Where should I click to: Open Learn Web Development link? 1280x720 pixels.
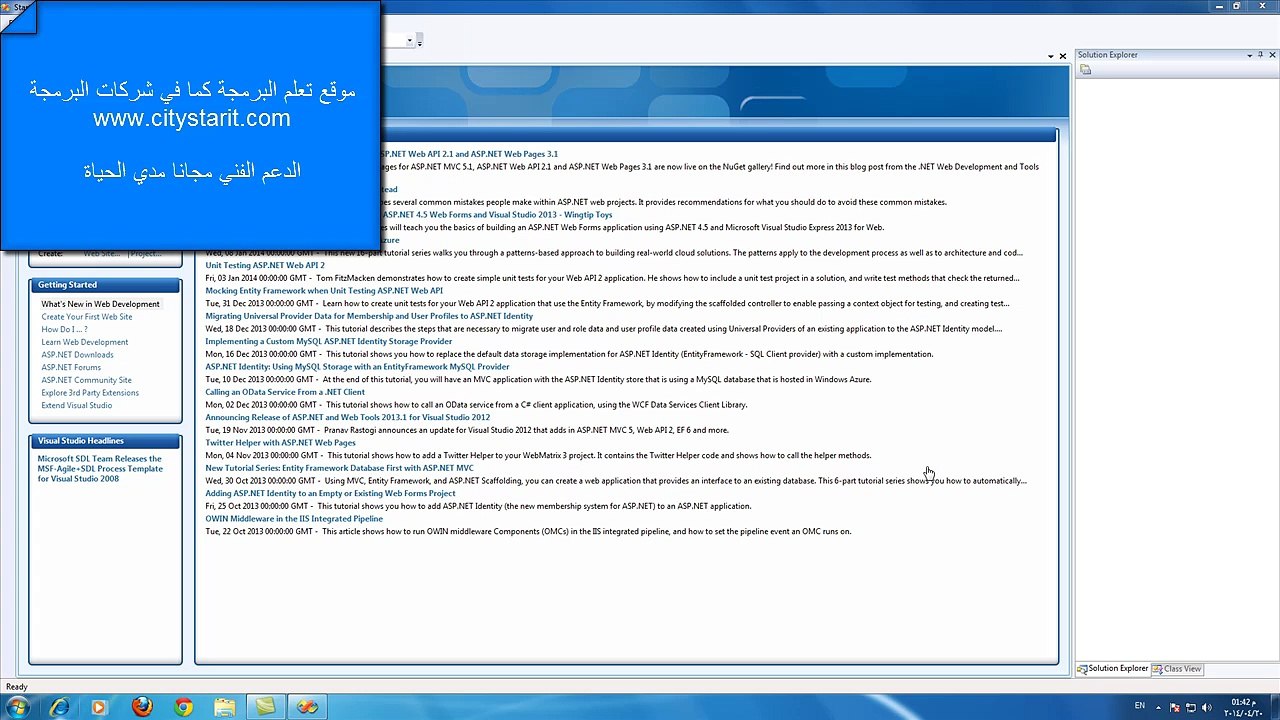click(x=85, y=342)
